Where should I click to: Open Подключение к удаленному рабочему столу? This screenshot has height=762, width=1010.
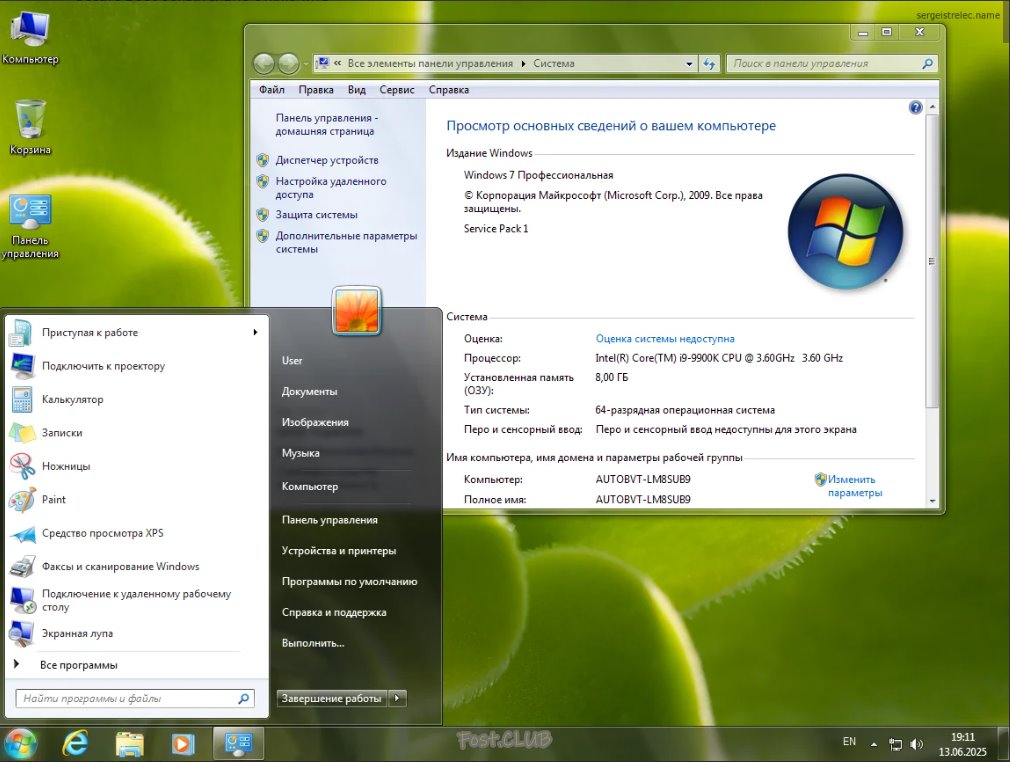click(x=135, y=600)
